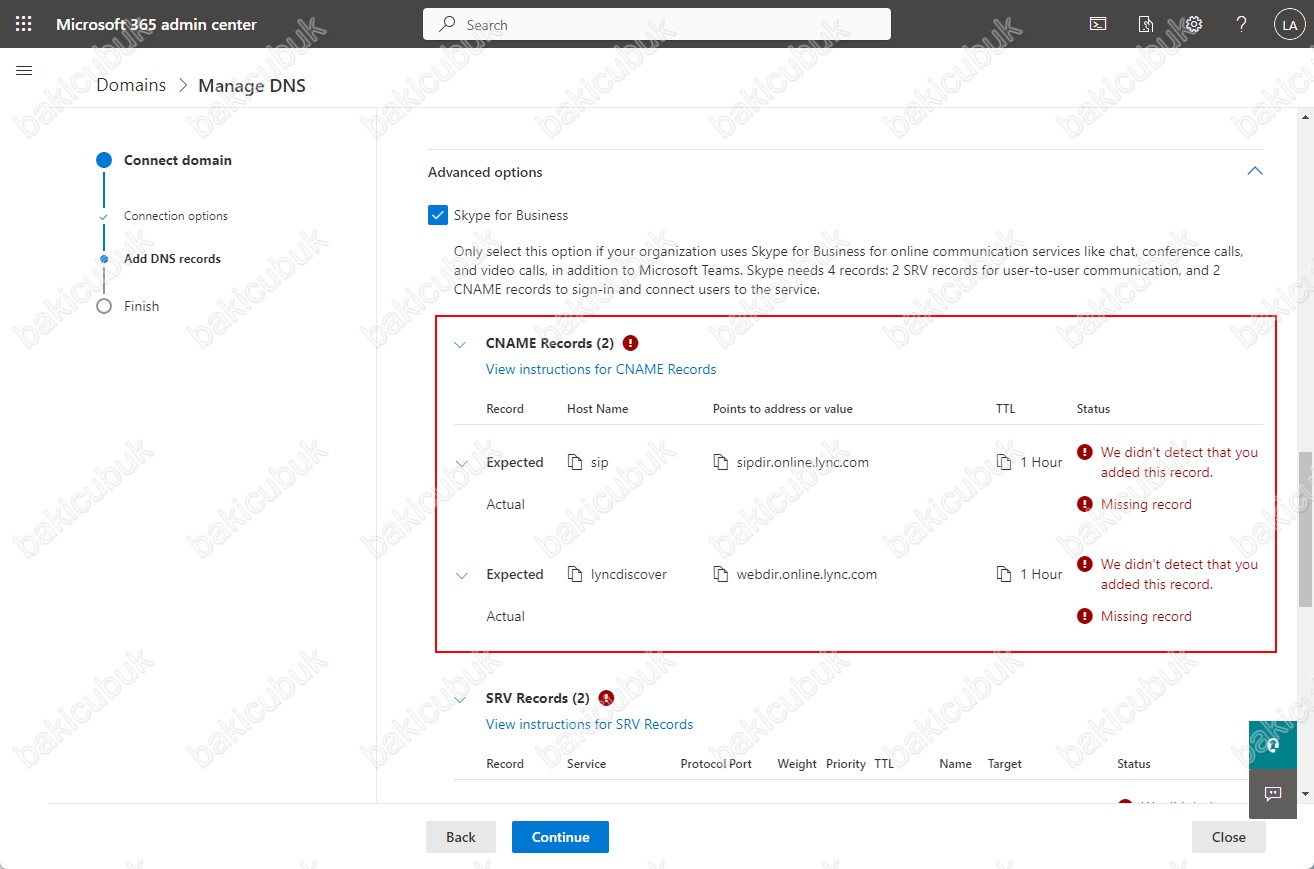Open Cloud Shell terminal icon
This screenshot has height=869, width=1314.
pyautogui.click(x=1098, y=24)
